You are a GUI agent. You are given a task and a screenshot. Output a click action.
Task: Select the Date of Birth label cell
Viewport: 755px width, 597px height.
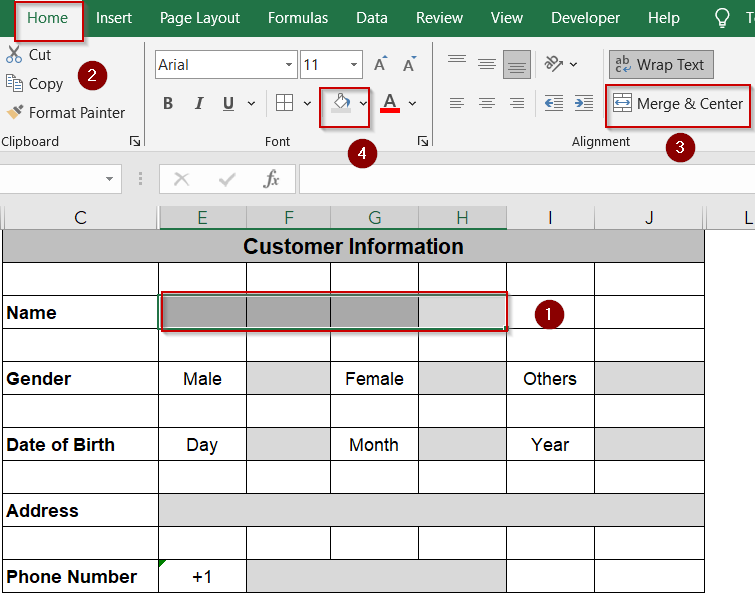pos(80,444)
